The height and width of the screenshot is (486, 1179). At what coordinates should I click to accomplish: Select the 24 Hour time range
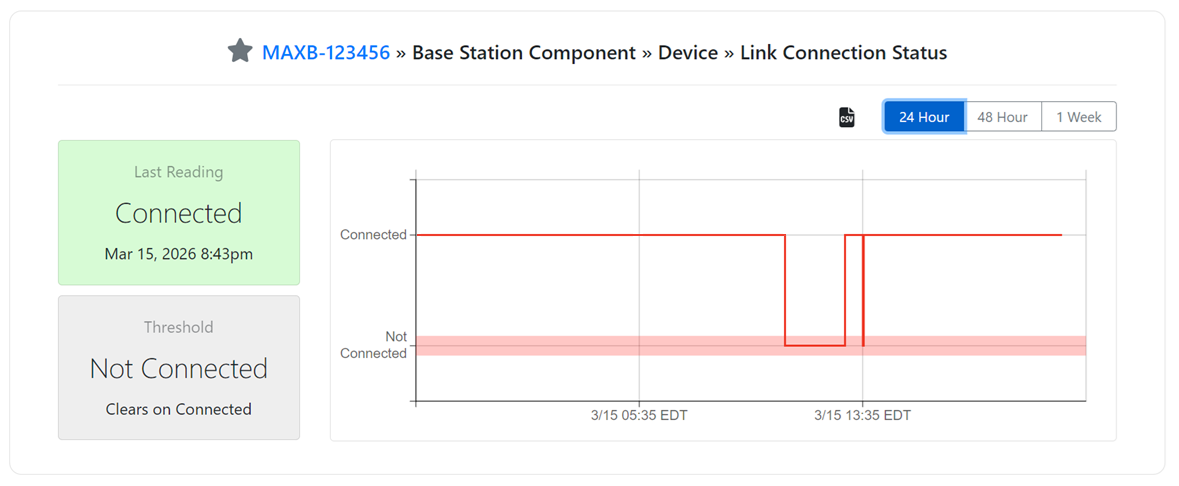924,117
